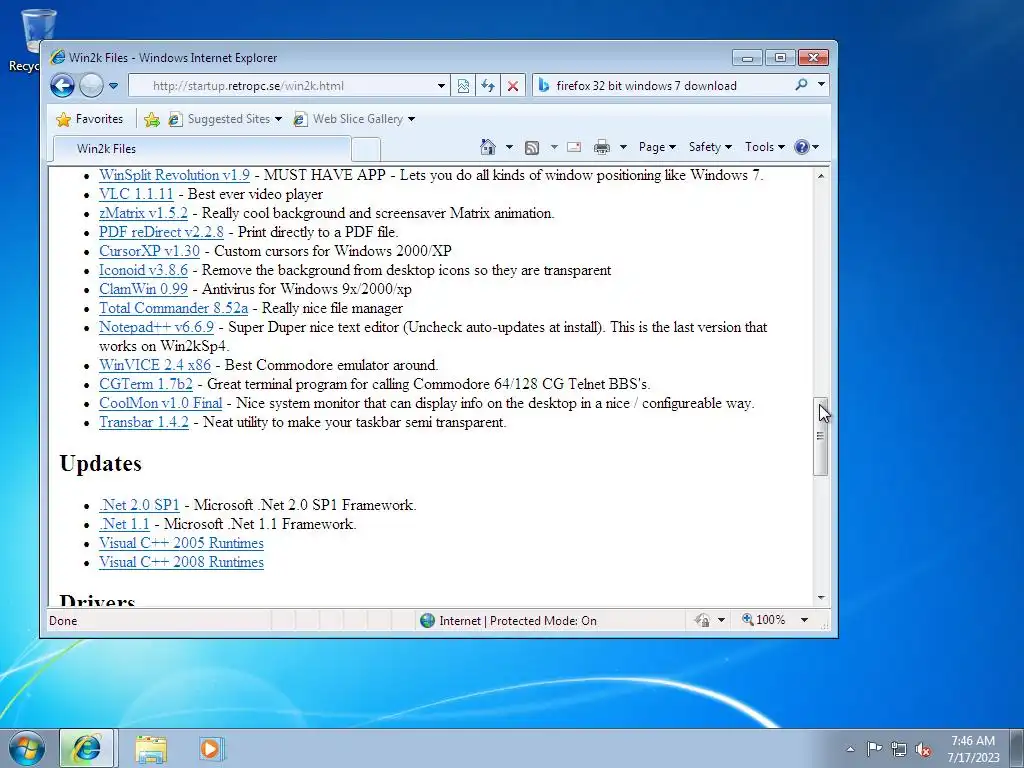Refresh the page with the Refresh icon
This screenshot has height=768, width=1024.
coord(488,86)
